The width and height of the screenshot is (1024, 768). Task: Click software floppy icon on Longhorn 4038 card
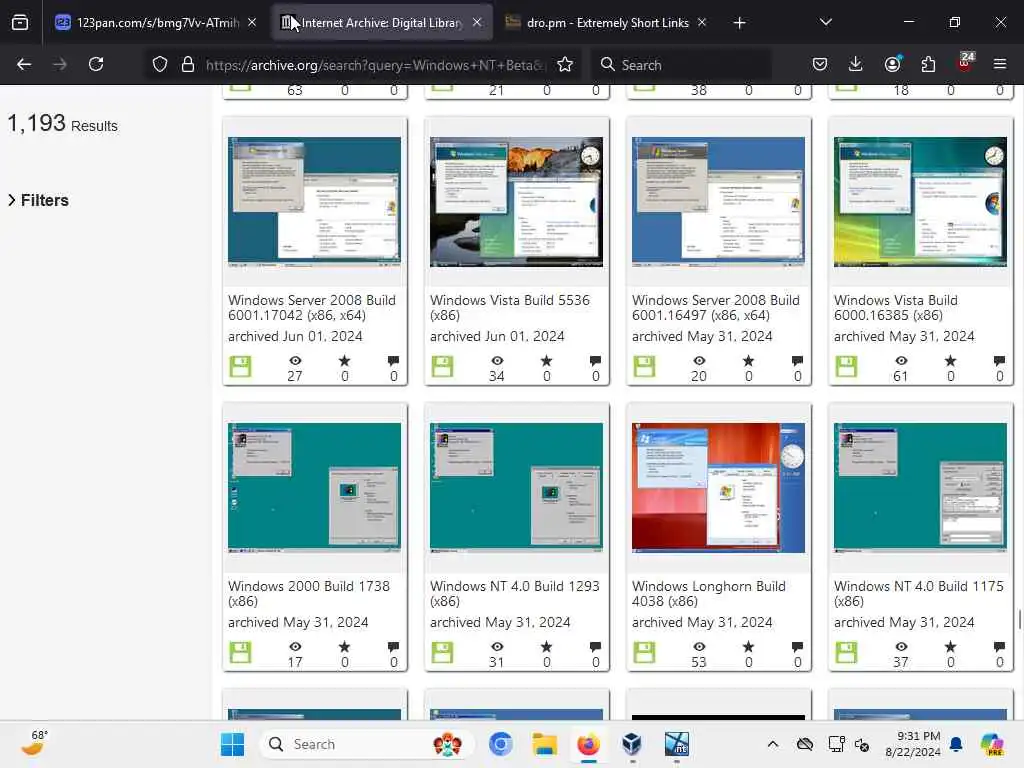(644, 652)
